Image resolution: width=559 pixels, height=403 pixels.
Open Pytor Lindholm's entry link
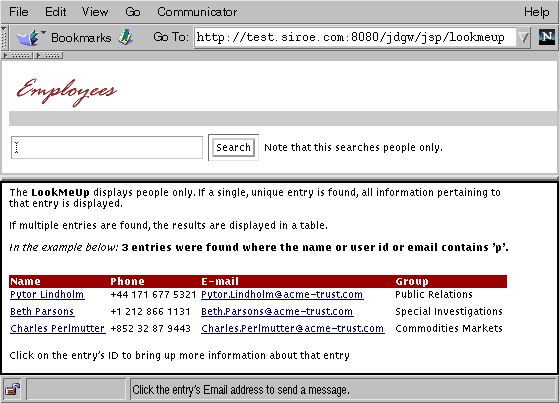tap(47, 295)
